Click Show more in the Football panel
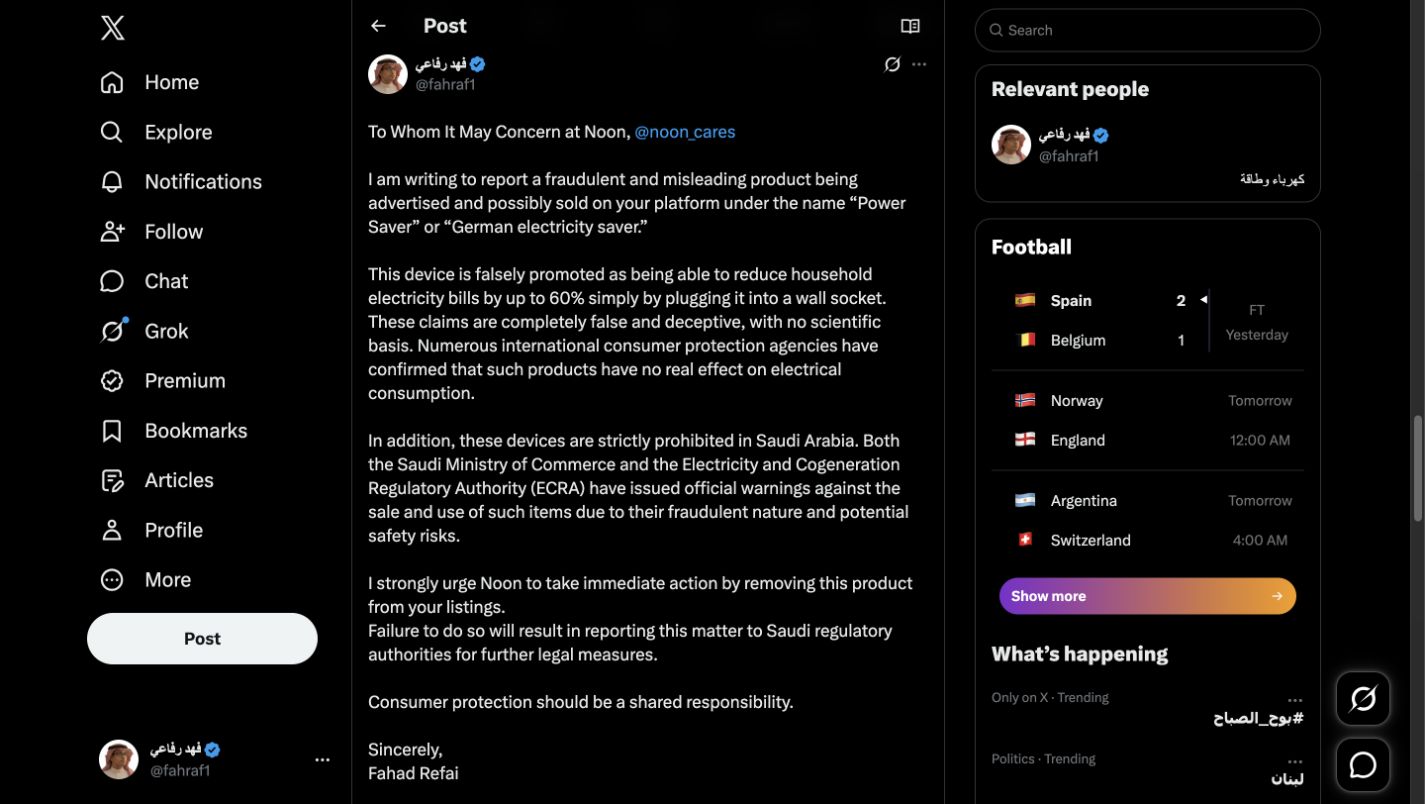The height and width of the screenshot is (804, 1425). [x=1147, y=596]
